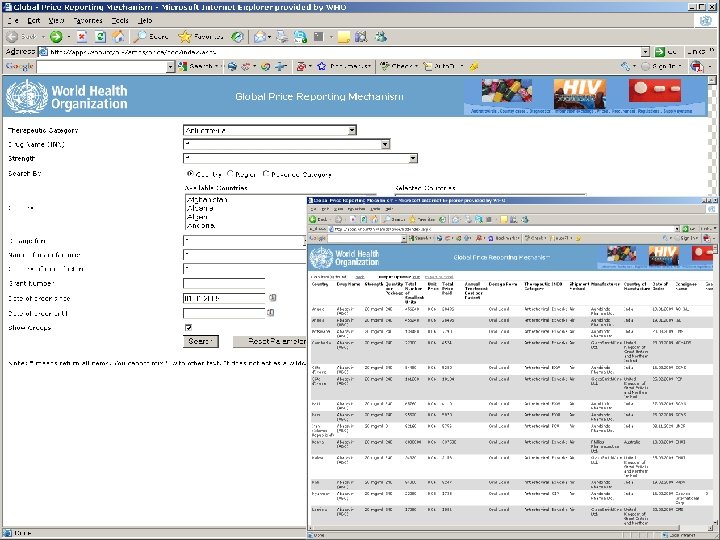Select the Region radio button
The height and width of the screenshot is (540, 720).
pos(230,174)
